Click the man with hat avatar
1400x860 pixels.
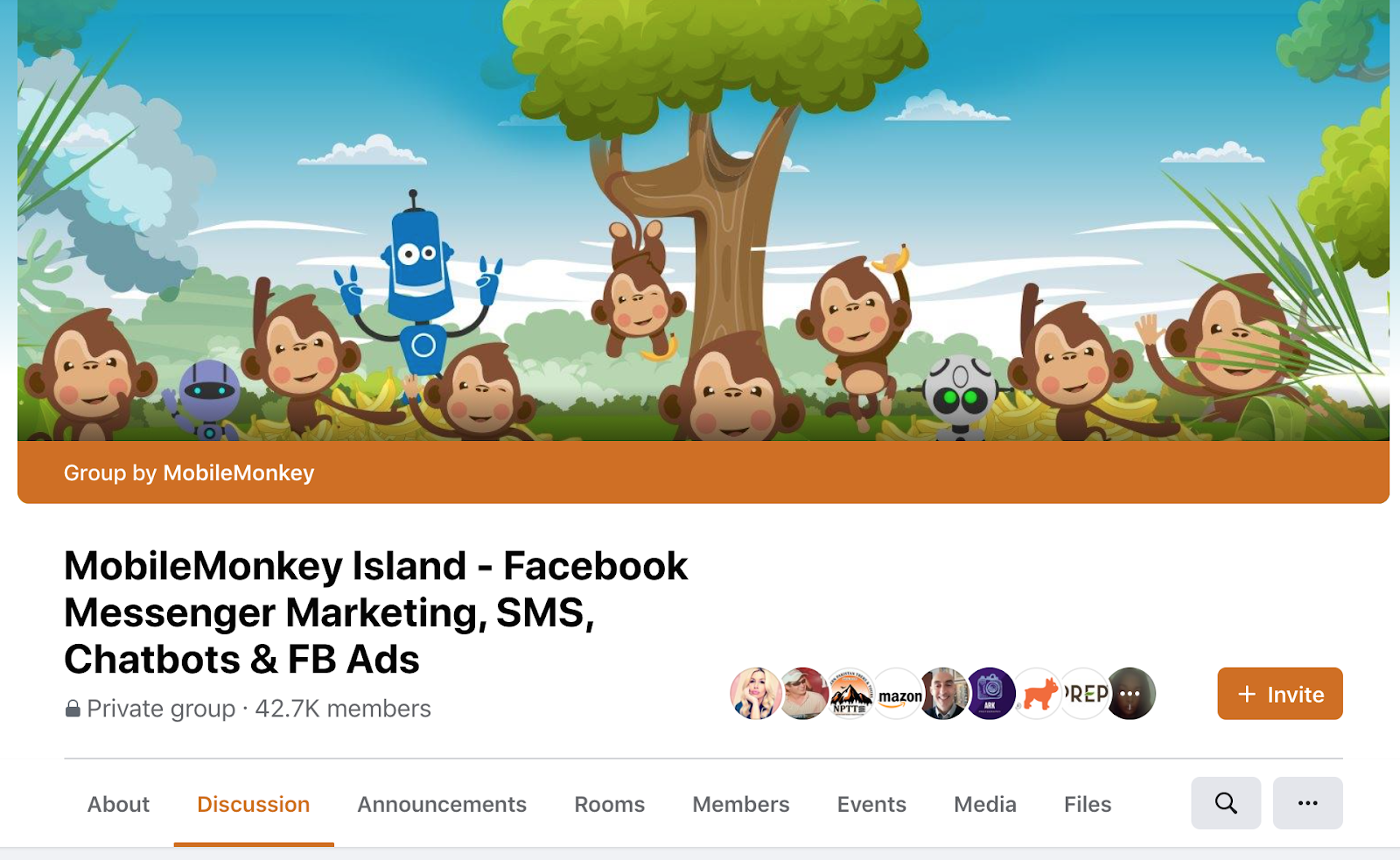click(x=803, y=694)
